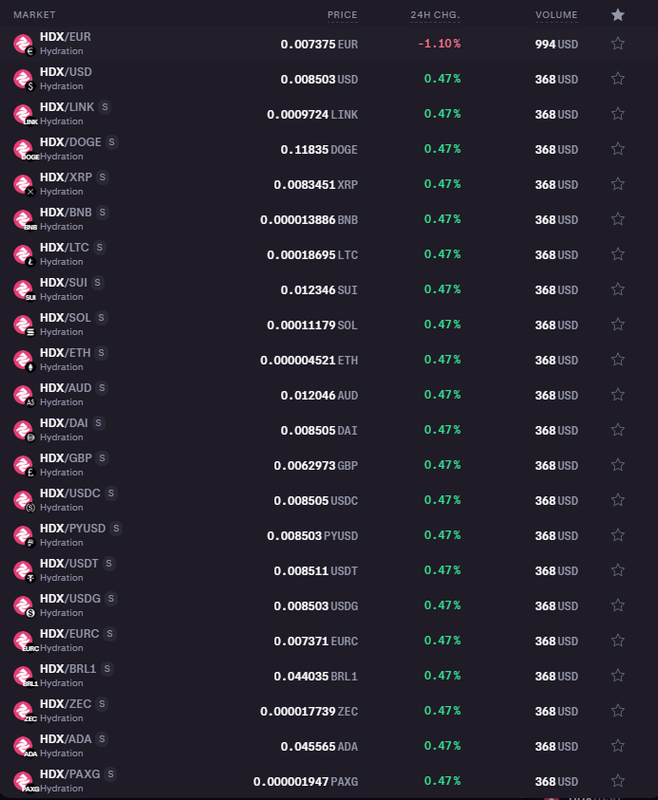Favorite the HDX/USD pair with star
The image size is (658, 800).
click(x=618, y=79)
